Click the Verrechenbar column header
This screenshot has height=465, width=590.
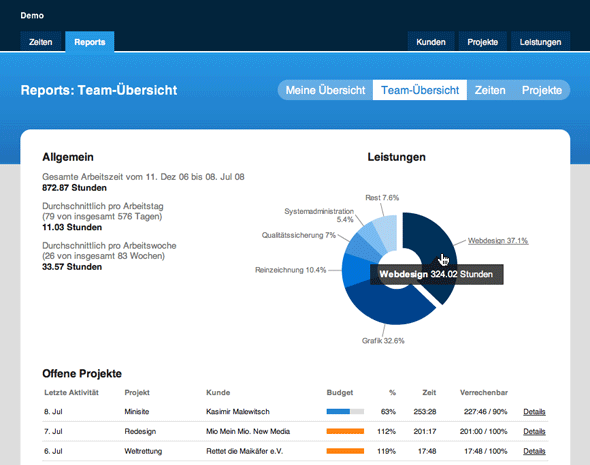[x=484, y=392]
